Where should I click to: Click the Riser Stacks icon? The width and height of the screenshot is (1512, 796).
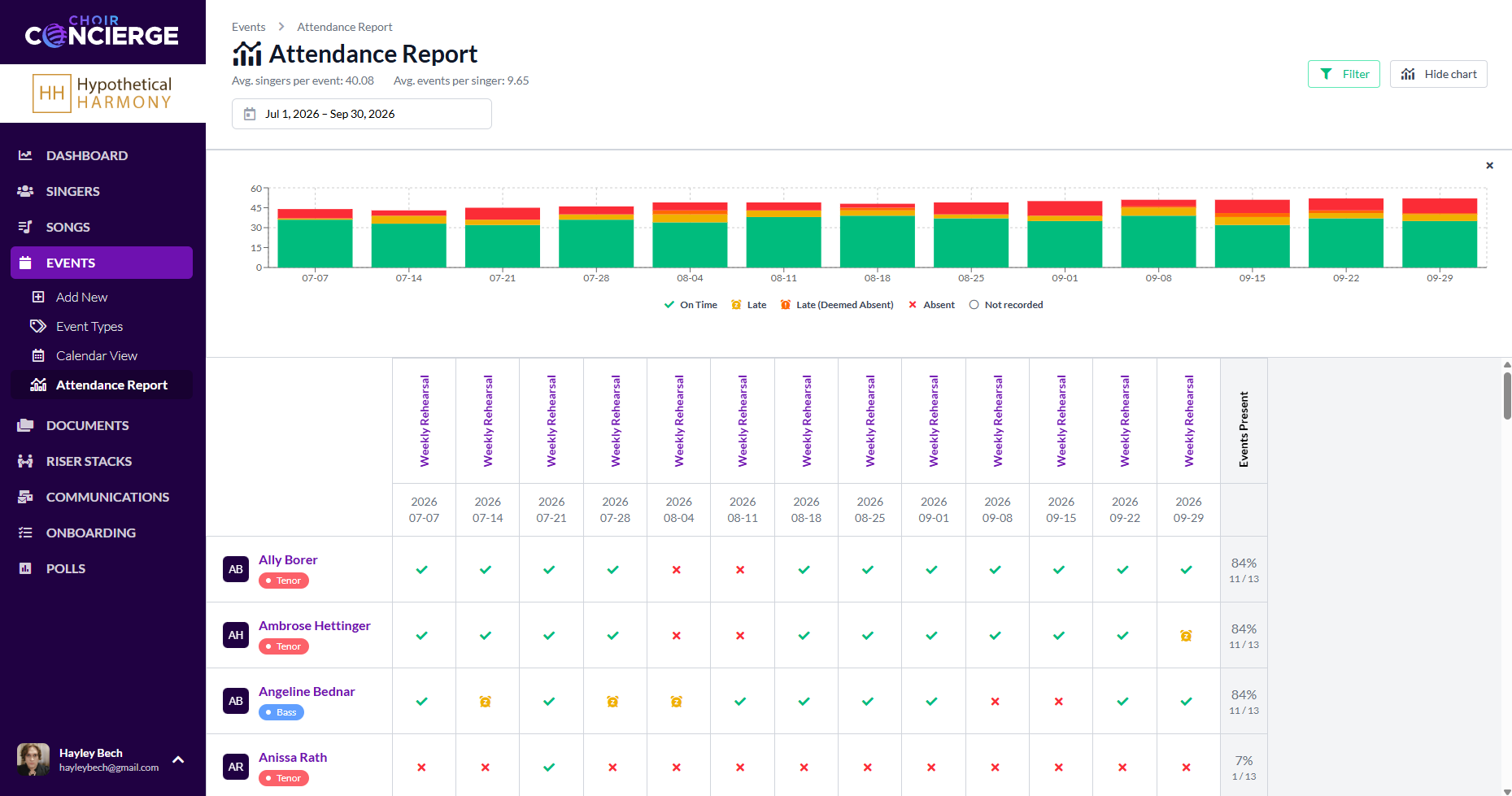25,461
